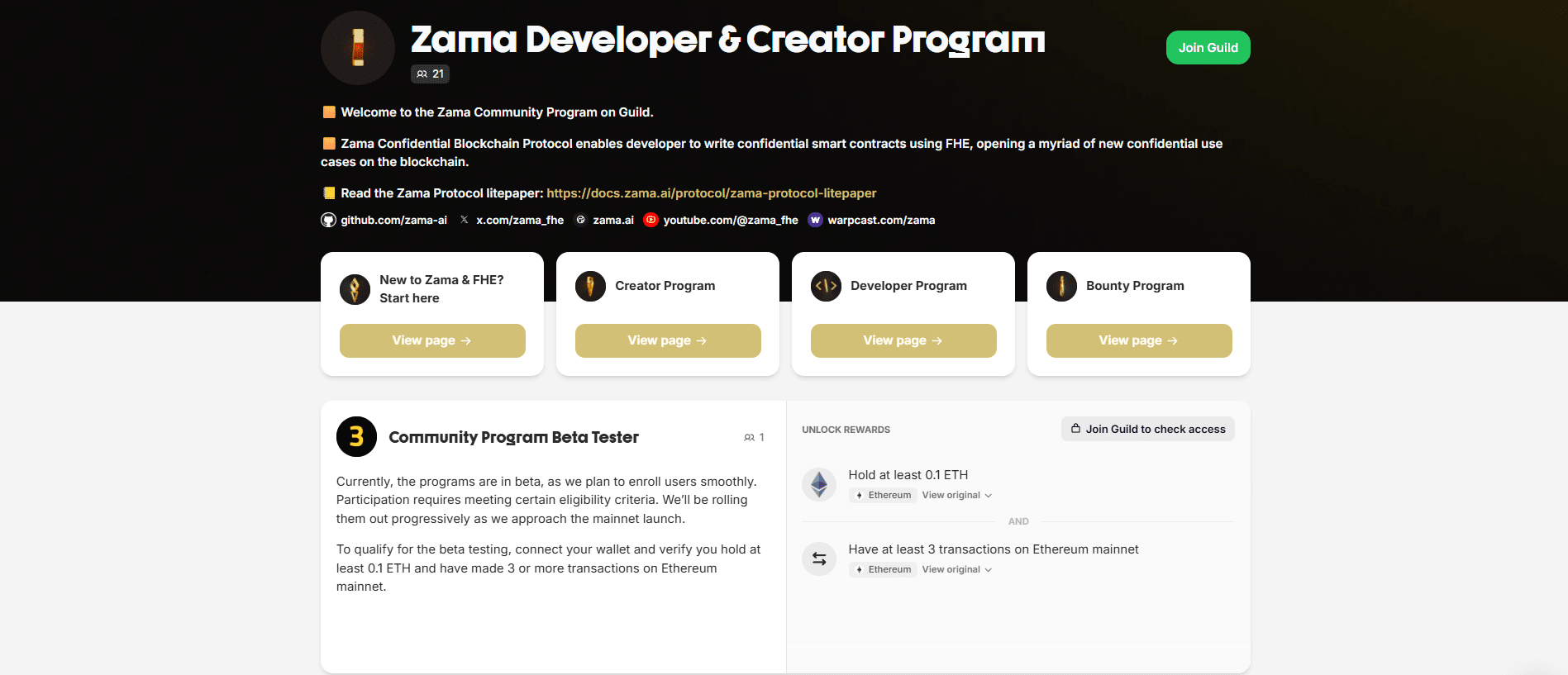Click Join Guild to check access
The width and height of the screenshot is (1568, 675).
tap(1147, 429)
